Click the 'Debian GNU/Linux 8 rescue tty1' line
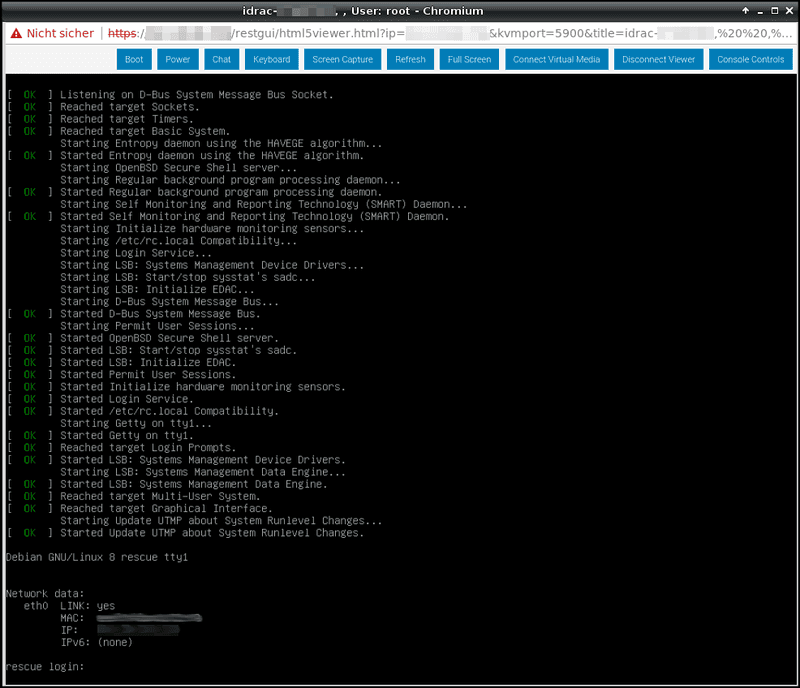The width and height of the screenshot is (800, 688). tap(97, 557)
